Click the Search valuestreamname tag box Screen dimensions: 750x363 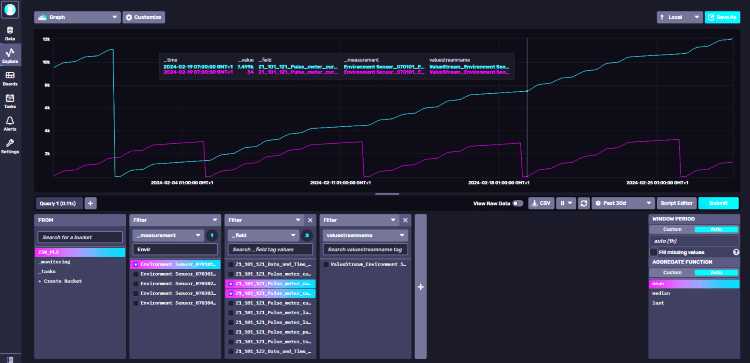pyautogui.click(x=365, y=249)
